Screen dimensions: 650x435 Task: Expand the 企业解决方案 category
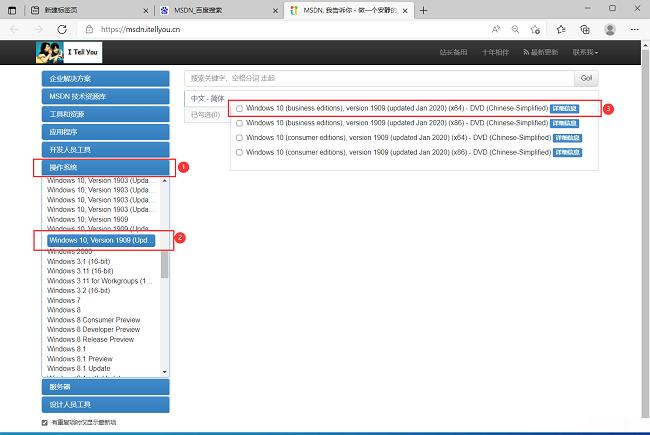105,78
